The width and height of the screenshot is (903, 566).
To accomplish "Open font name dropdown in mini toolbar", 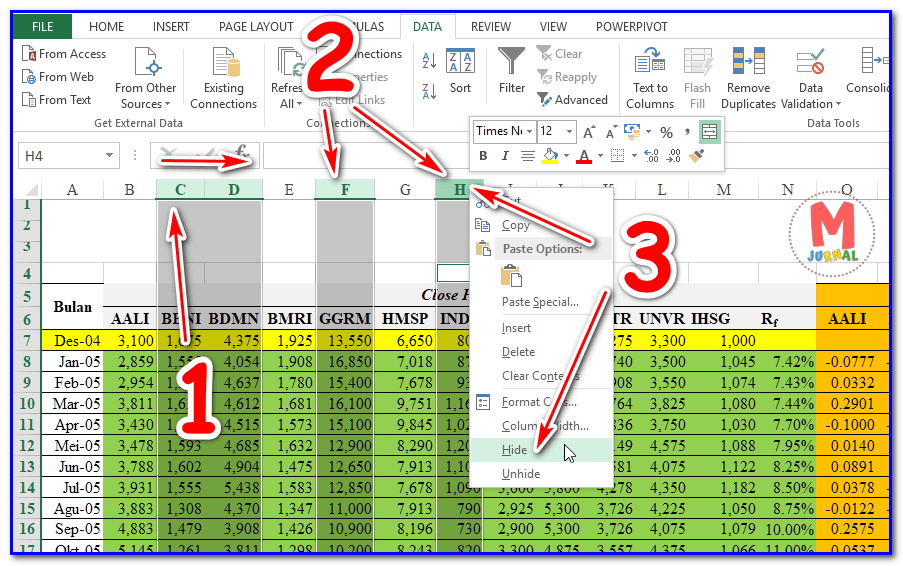I will pyautogui.click(x=529, y=132).
